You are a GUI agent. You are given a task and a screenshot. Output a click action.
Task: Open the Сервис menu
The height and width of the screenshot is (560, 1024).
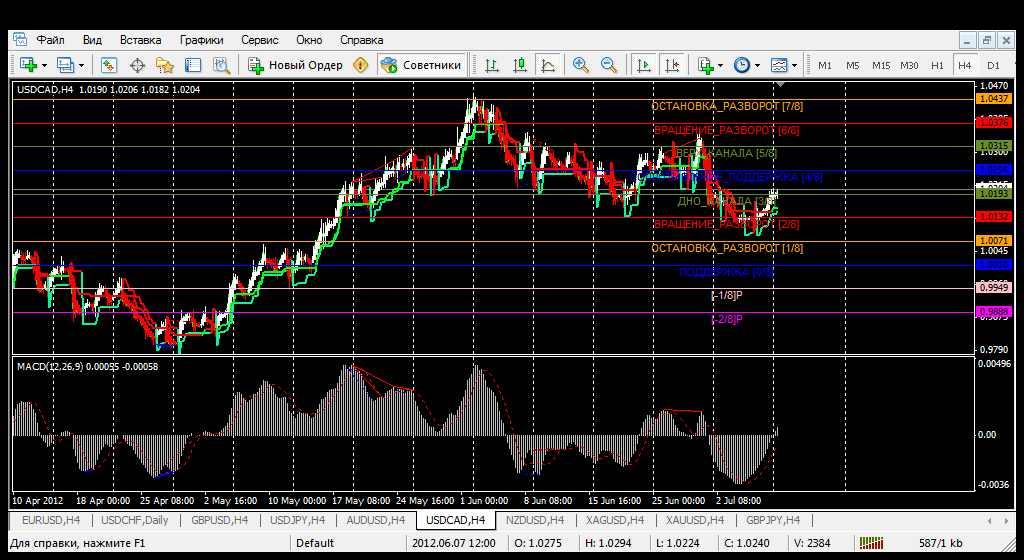click(x=260, y=40)
